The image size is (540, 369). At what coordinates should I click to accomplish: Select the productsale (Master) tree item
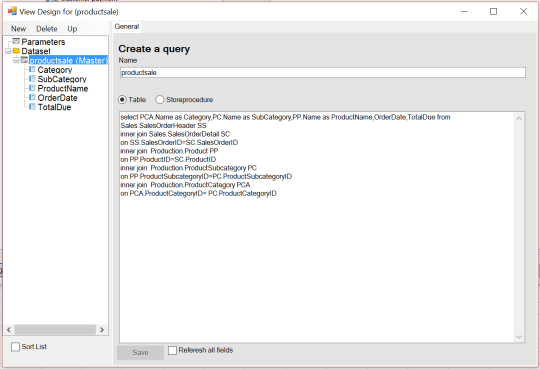coord(68,60)
